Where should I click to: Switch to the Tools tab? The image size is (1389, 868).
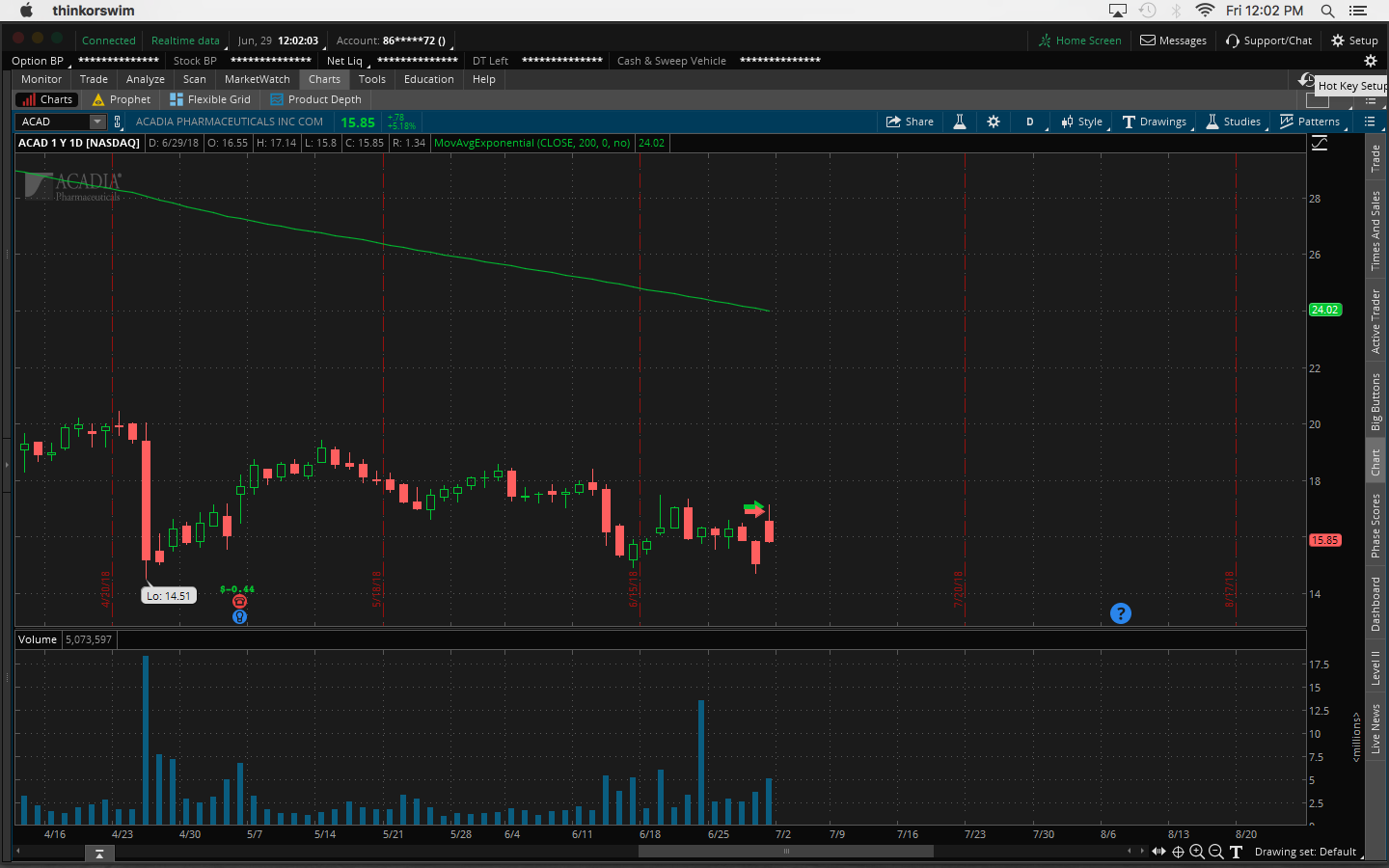[x=372, y=79]
